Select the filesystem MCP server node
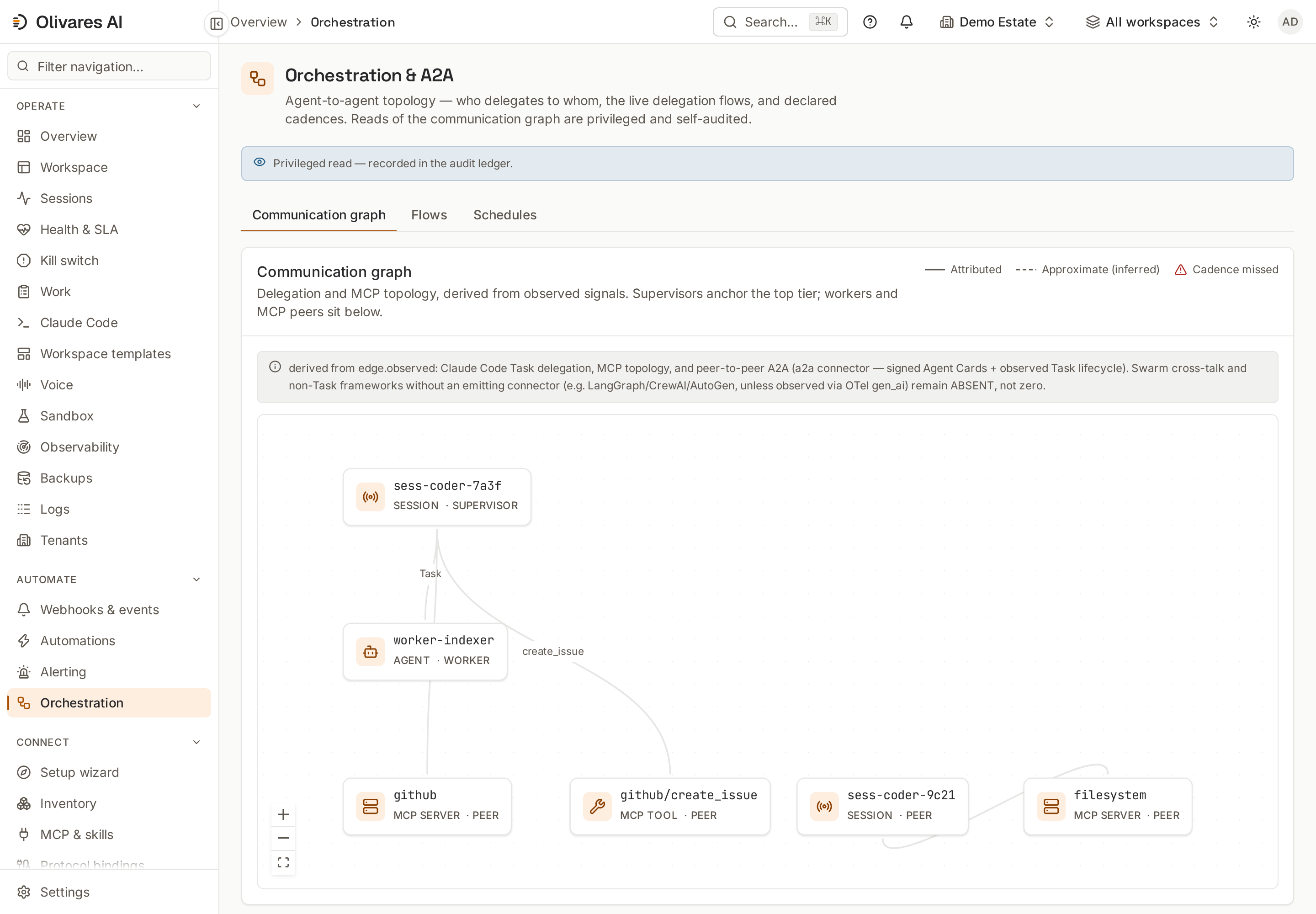Viewport: 1316px width, 914px height. point(1107,806)
